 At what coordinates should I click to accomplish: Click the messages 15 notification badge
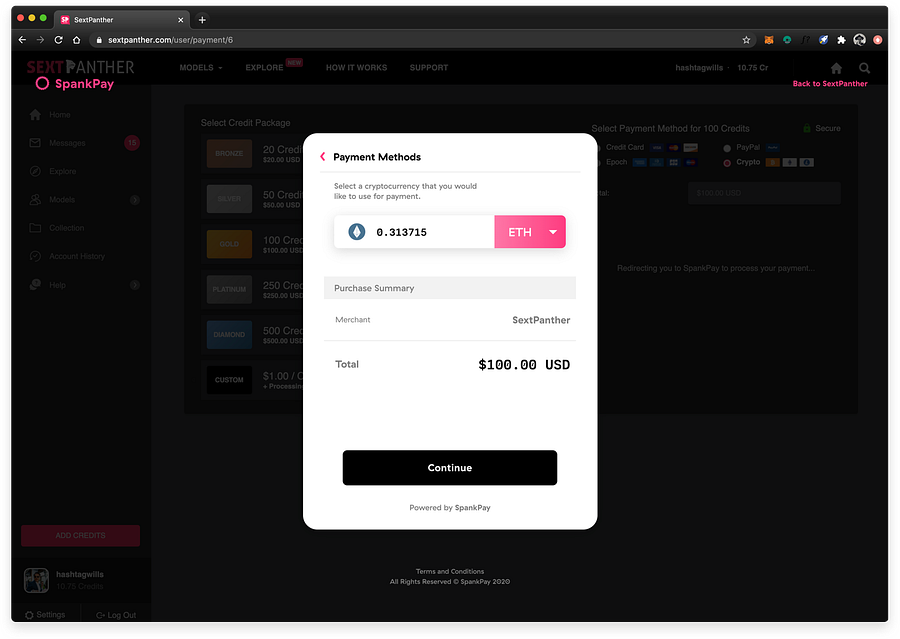[132, 142]
